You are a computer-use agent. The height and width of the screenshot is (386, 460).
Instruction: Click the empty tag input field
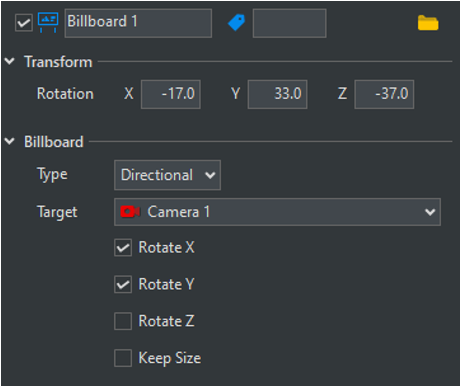290,23
